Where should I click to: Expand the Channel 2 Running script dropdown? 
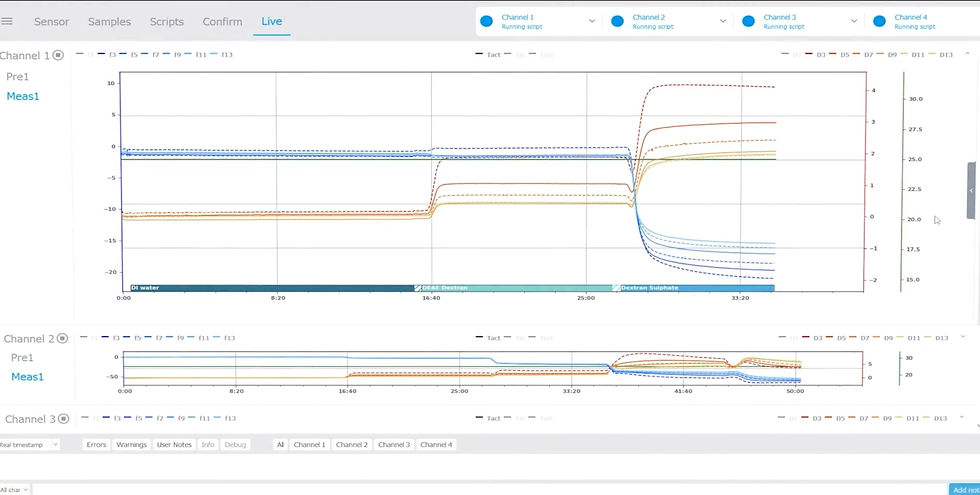coord(723,21)
